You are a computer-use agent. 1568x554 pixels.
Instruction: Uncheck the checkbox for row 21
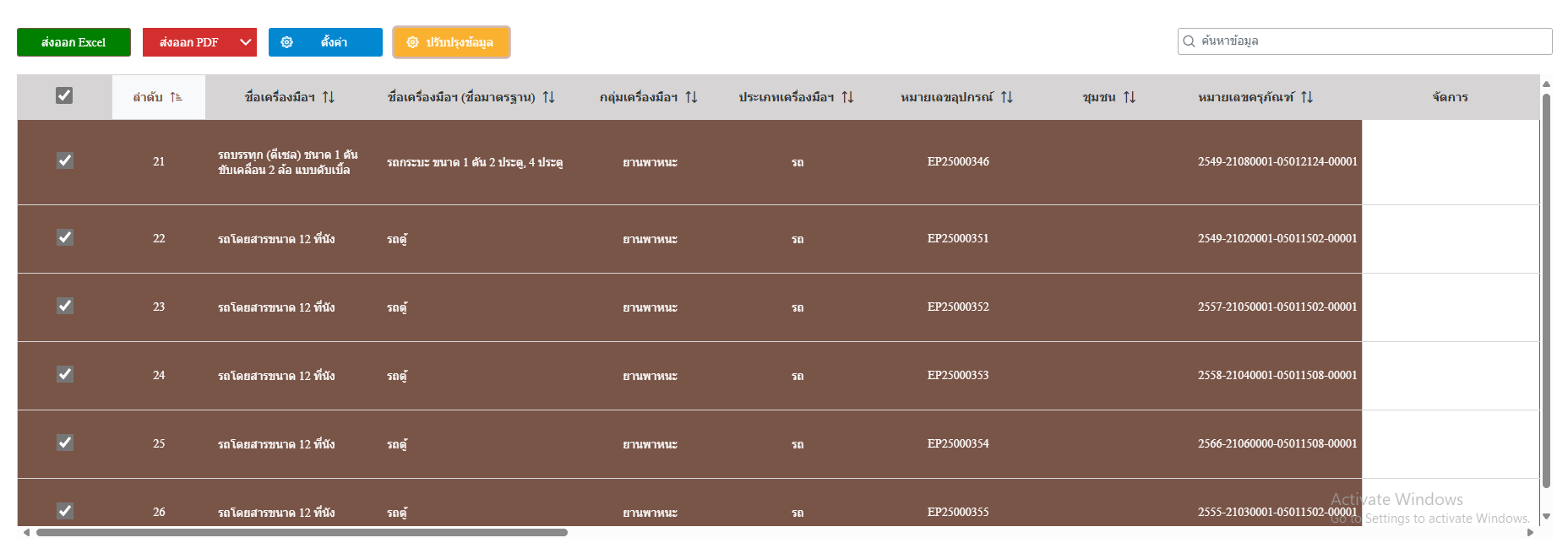tap(64, 160)
